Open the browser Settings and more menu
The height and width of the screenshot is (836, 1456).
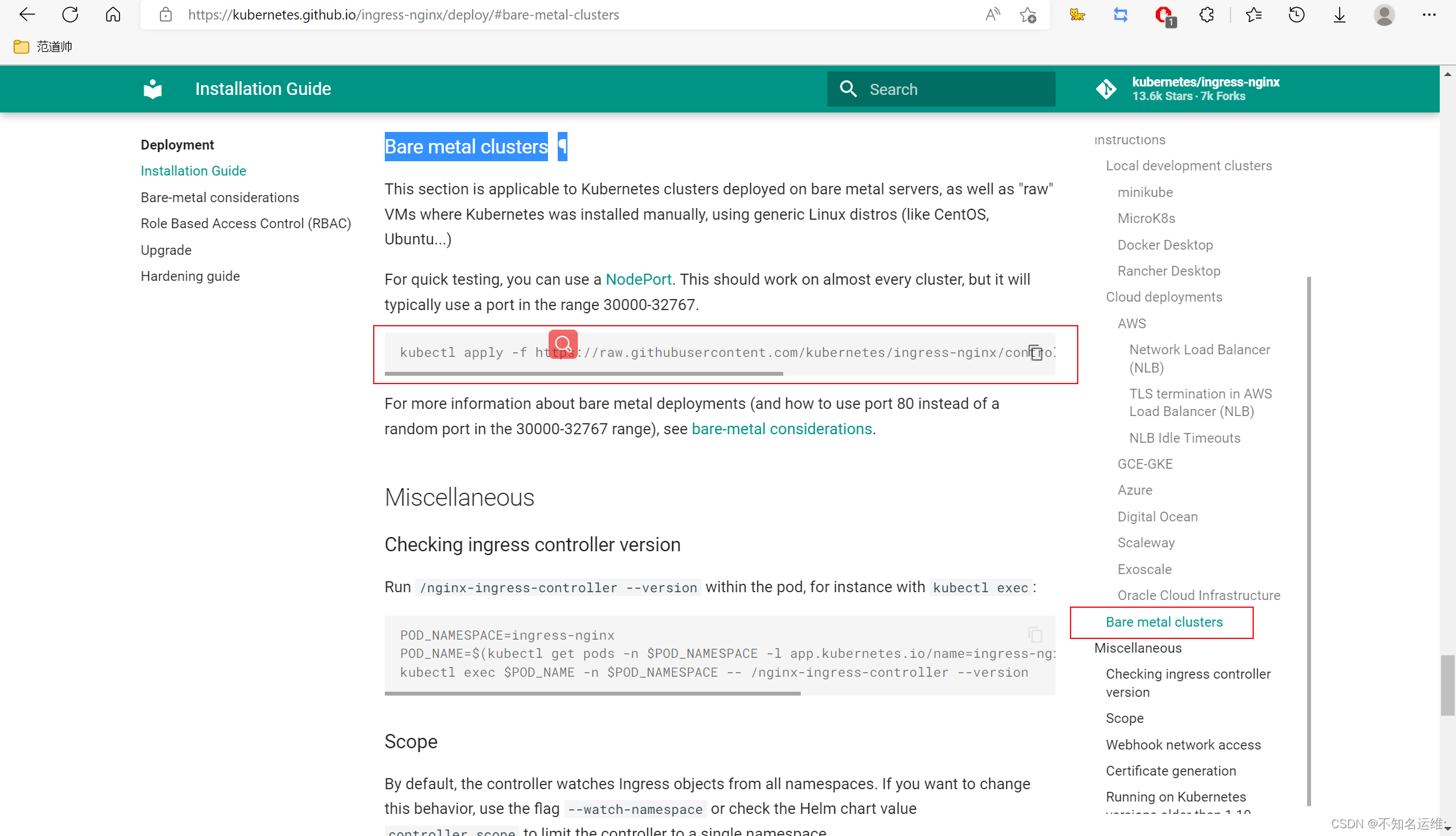click(x=1429, y=14)
